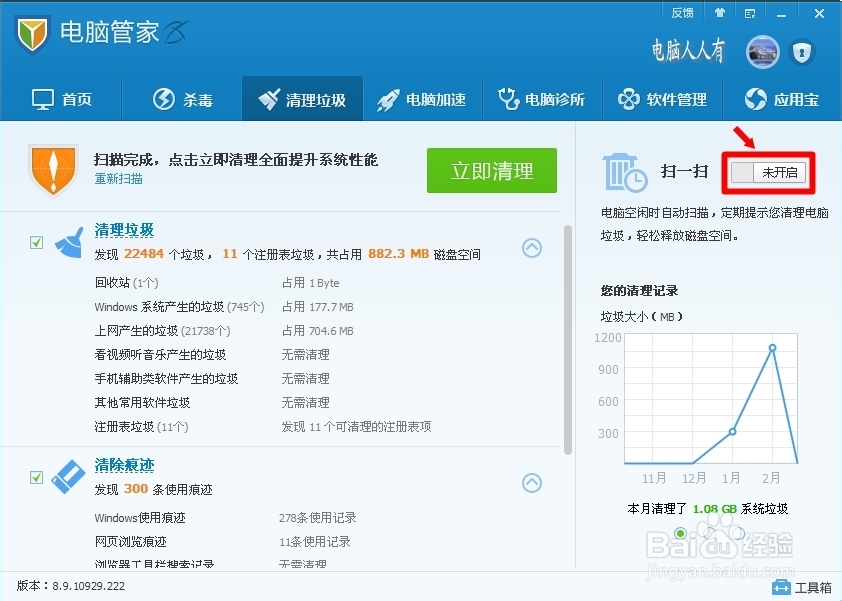The height and width of the screenshot is (601, 842).
Task: Click the 发现 11 个可清理的注册表项 text
Action: [x=357, y=427]
